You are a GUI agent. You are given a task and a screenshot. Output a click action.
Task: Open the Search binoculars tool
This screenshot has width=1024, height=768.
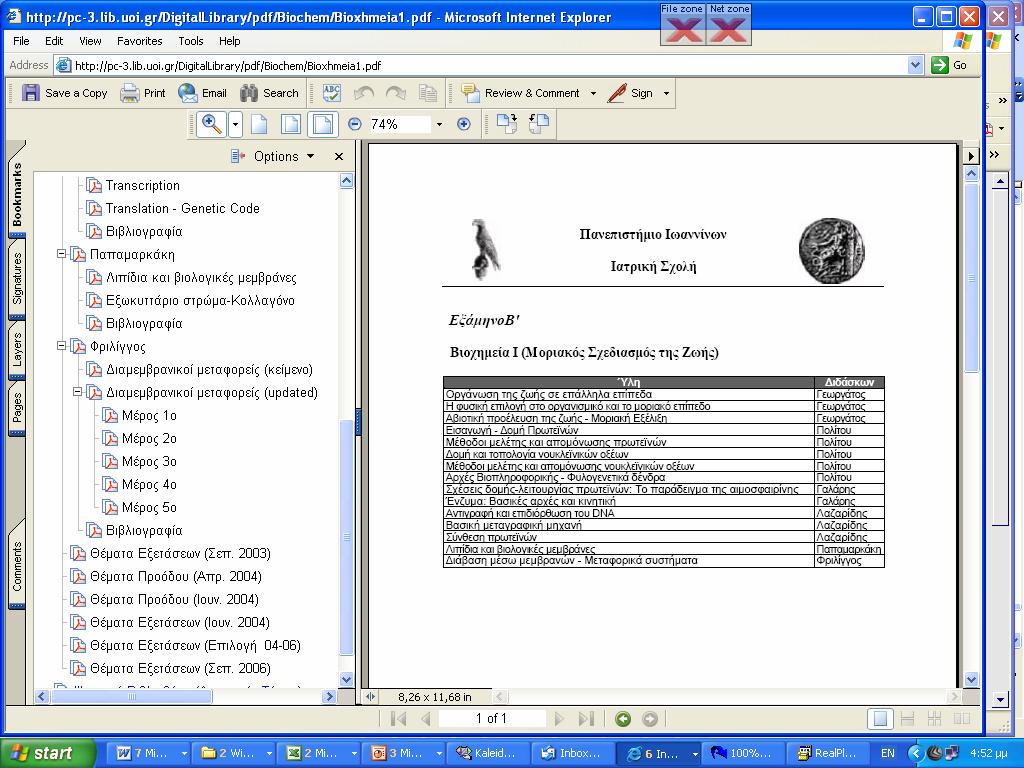pyautogui.click(x=268, y=93)
